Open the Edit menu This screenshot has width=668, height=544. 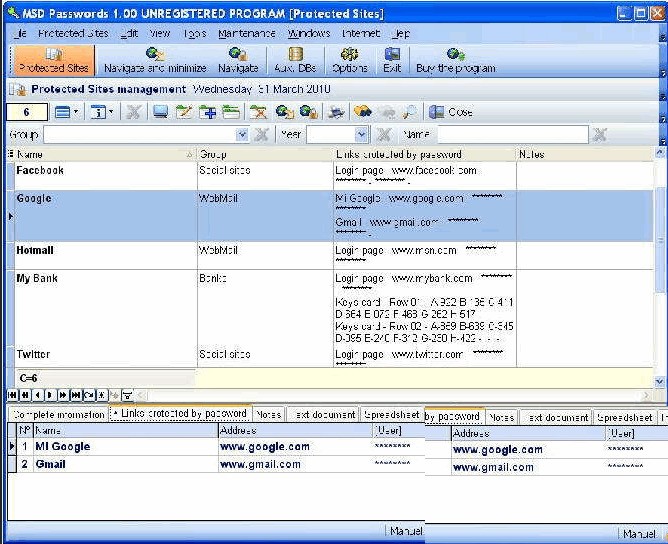tap(129, 34)
